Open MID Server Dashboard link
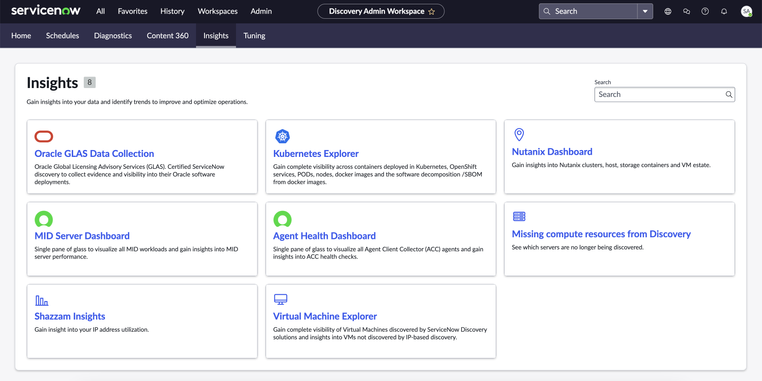The image size is (762, 381). (82, 236)
